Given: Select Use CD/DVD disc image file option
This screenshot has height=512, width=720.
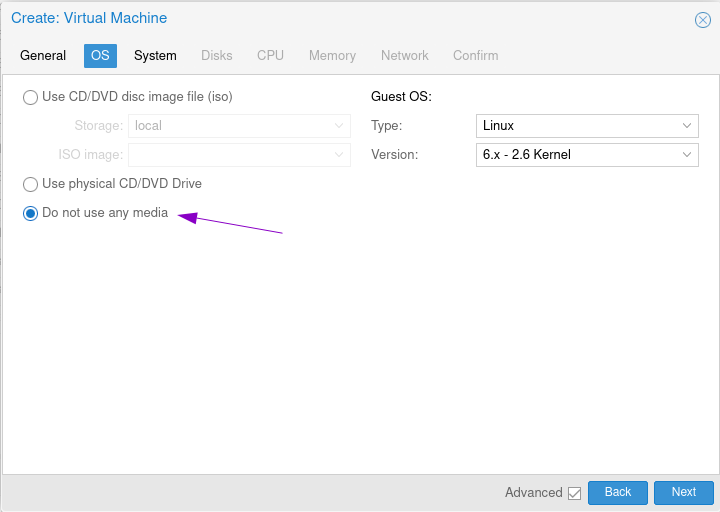Looking at the screenshot, I should pos(31,98).
